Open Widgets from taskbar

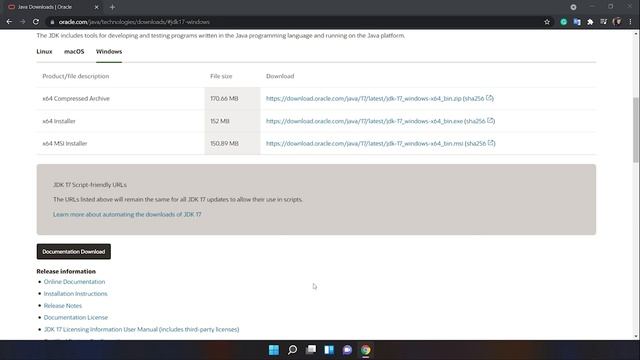329,350
